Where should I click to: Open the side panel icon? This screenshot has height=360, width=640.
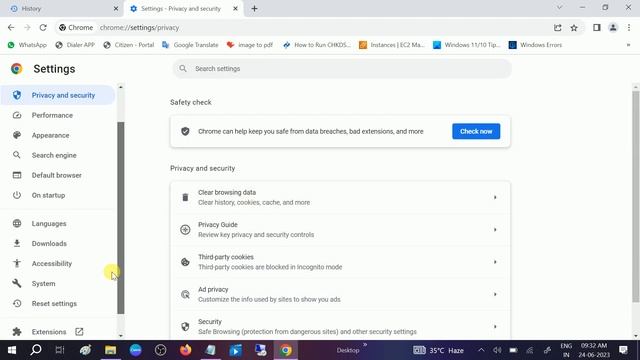point(597,27)
